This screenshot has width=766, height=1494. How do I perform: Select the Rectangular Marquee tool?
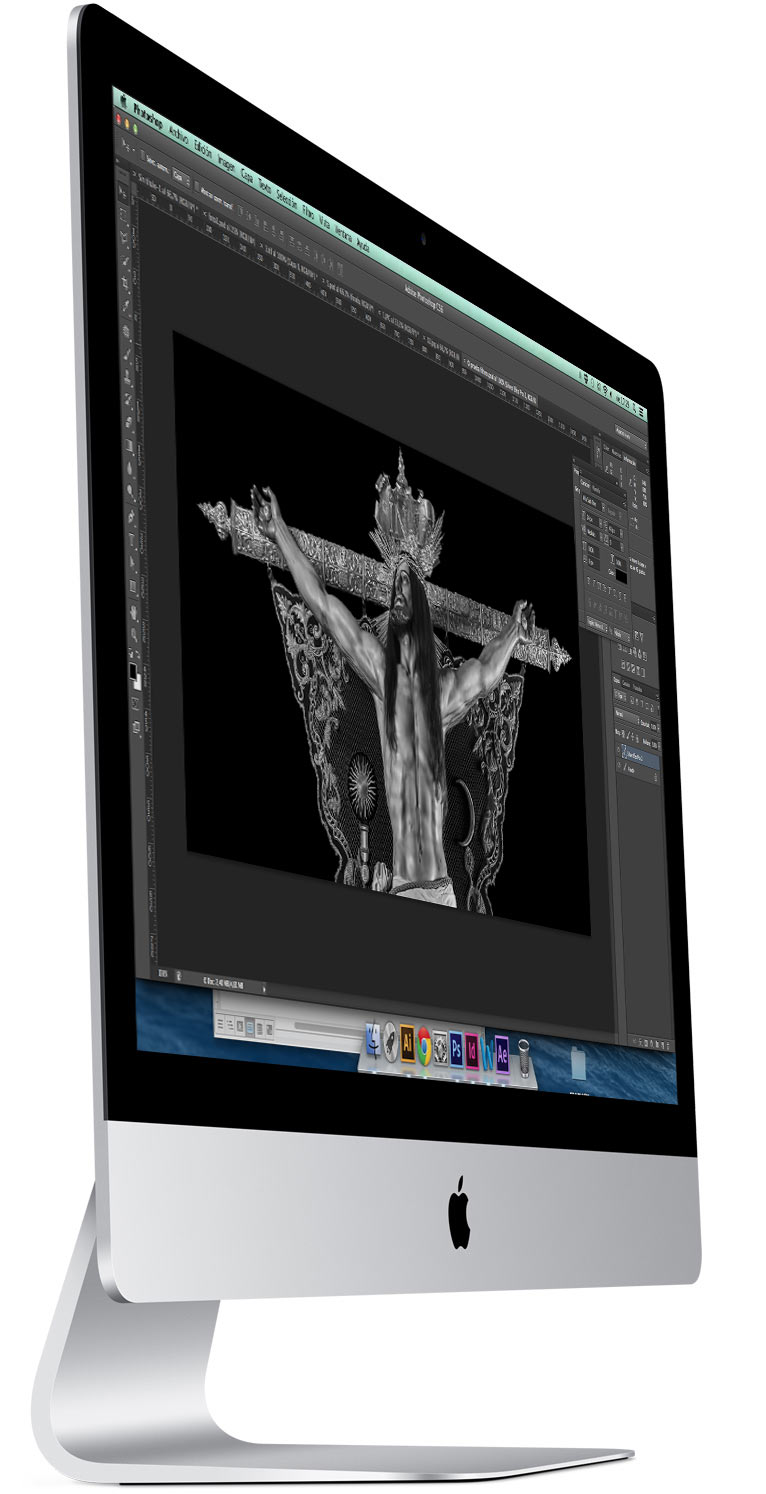tap(124, 215)
